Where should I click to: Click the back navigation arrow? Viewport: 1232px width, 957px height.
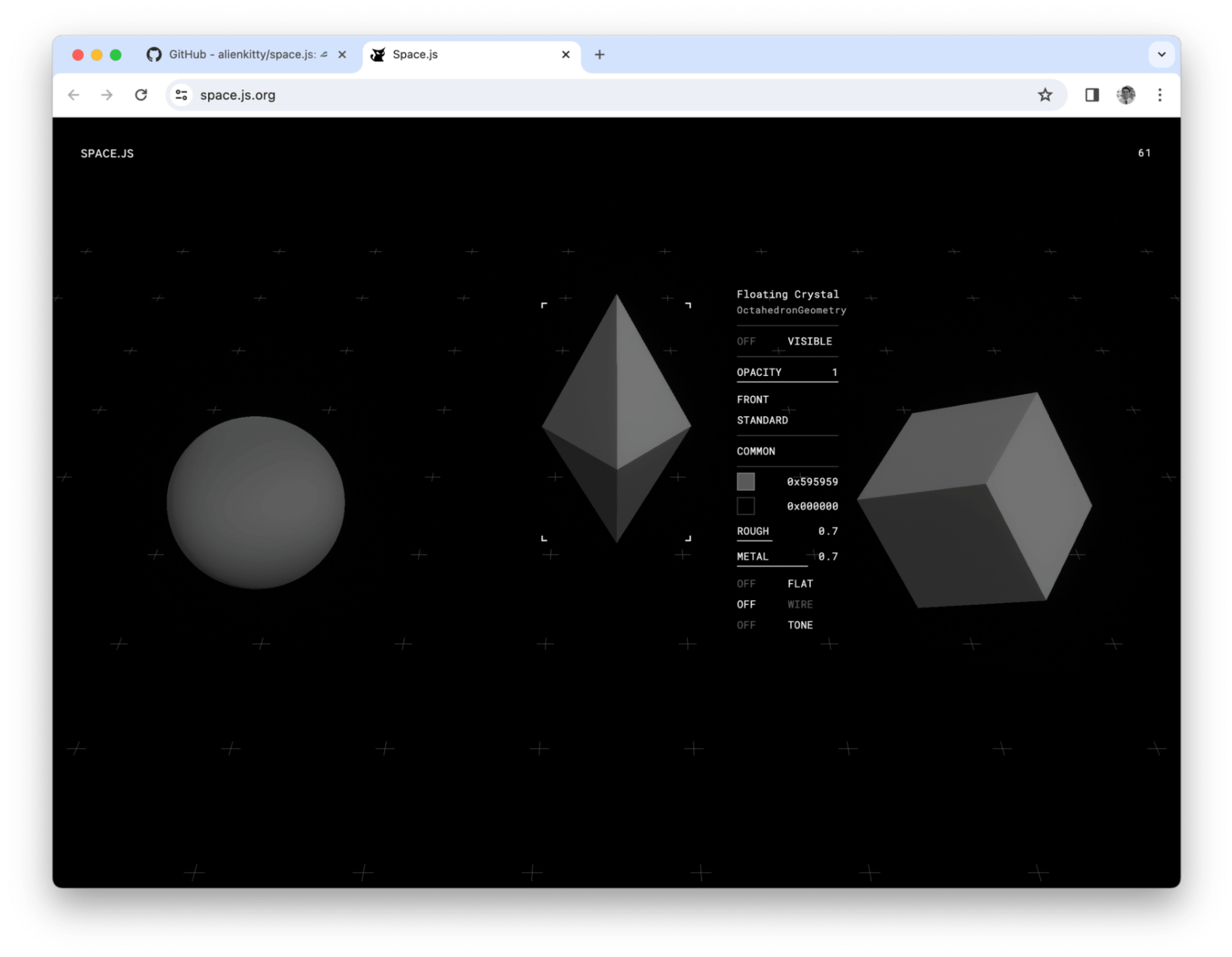point(73,95)
